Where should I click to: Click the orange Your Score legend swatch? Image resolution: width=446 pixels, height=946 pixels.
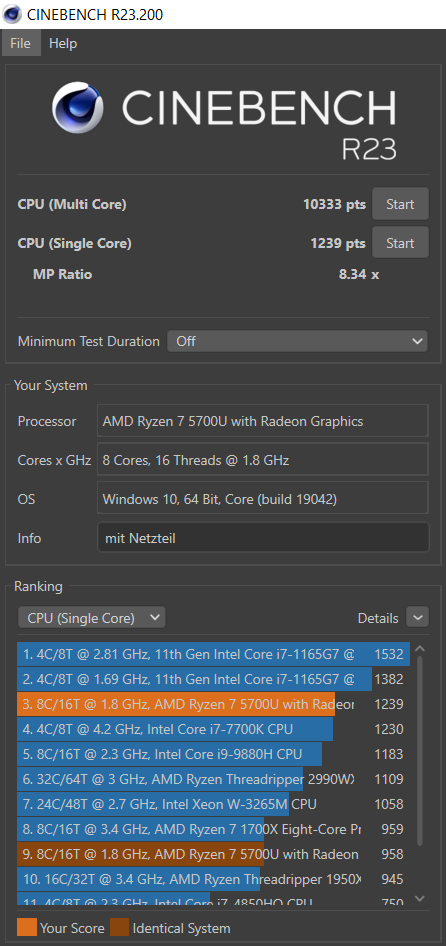click(x=27, y=927)
